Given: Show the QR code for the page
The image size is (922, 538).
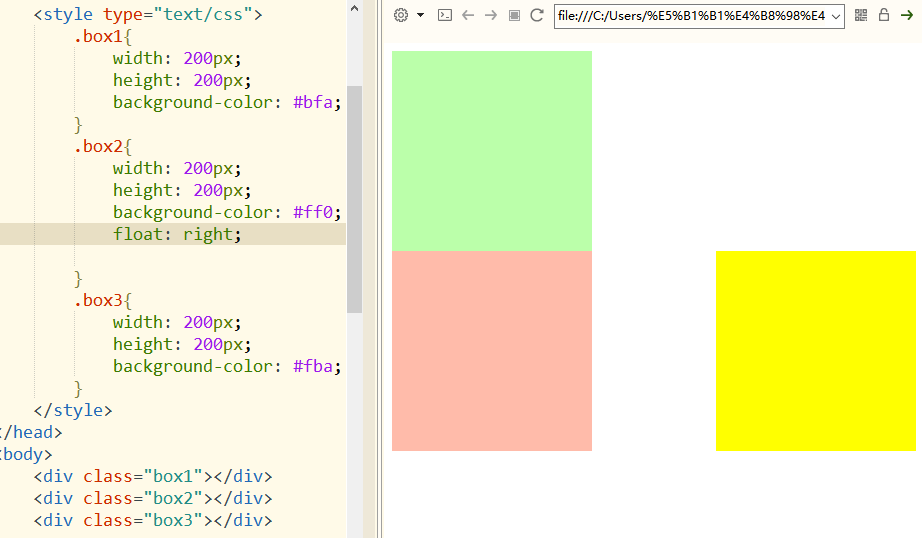Looking at the screenshot, I should click(x=861, y=15).
